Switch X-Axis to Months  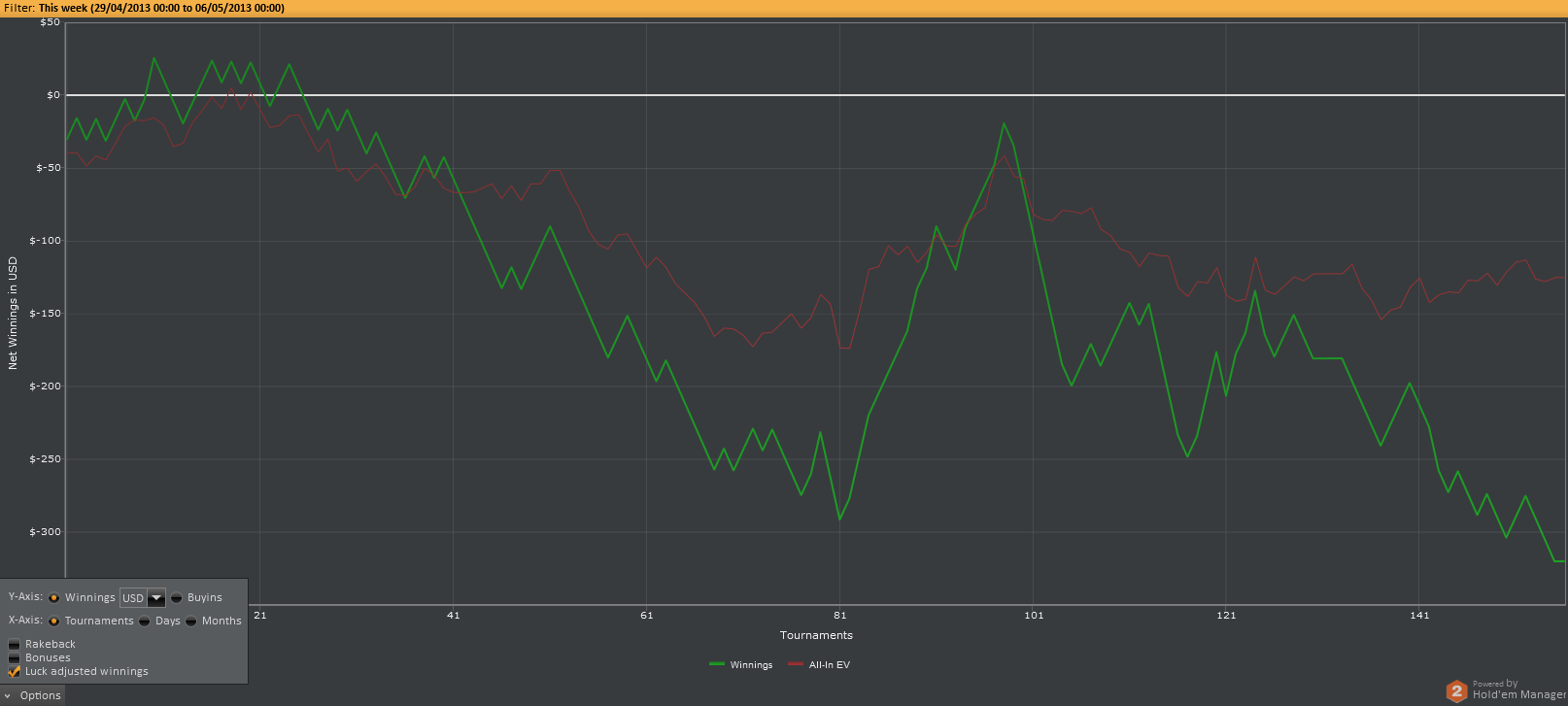tap(191, 621)
